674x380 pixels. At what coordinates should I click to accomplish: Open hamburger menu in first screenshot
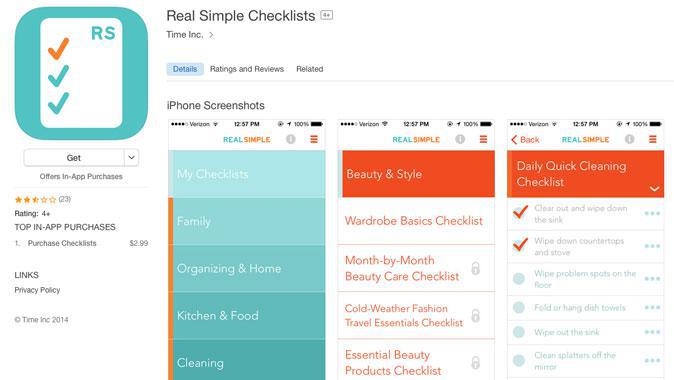(x=314, y=139)
